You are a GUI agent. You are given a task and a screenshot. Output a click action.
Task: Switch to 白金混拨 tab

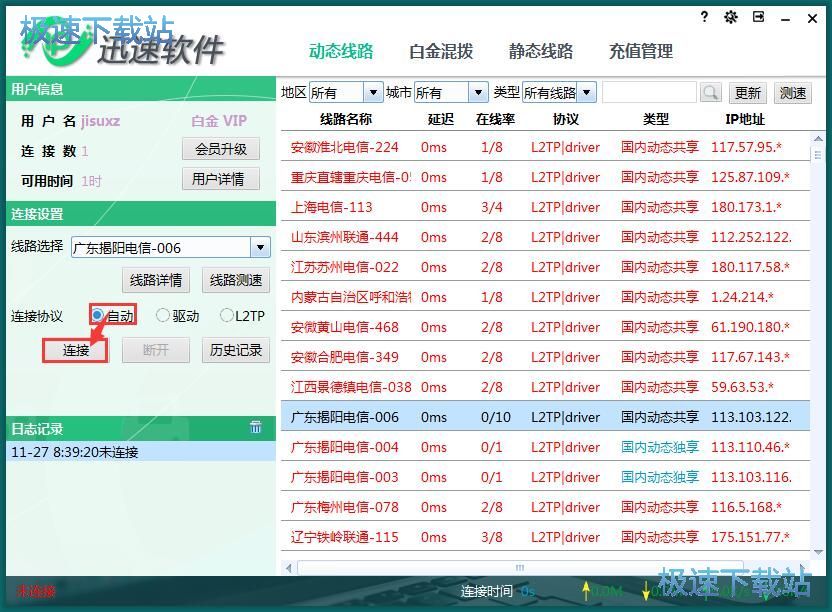coord(441,51)
